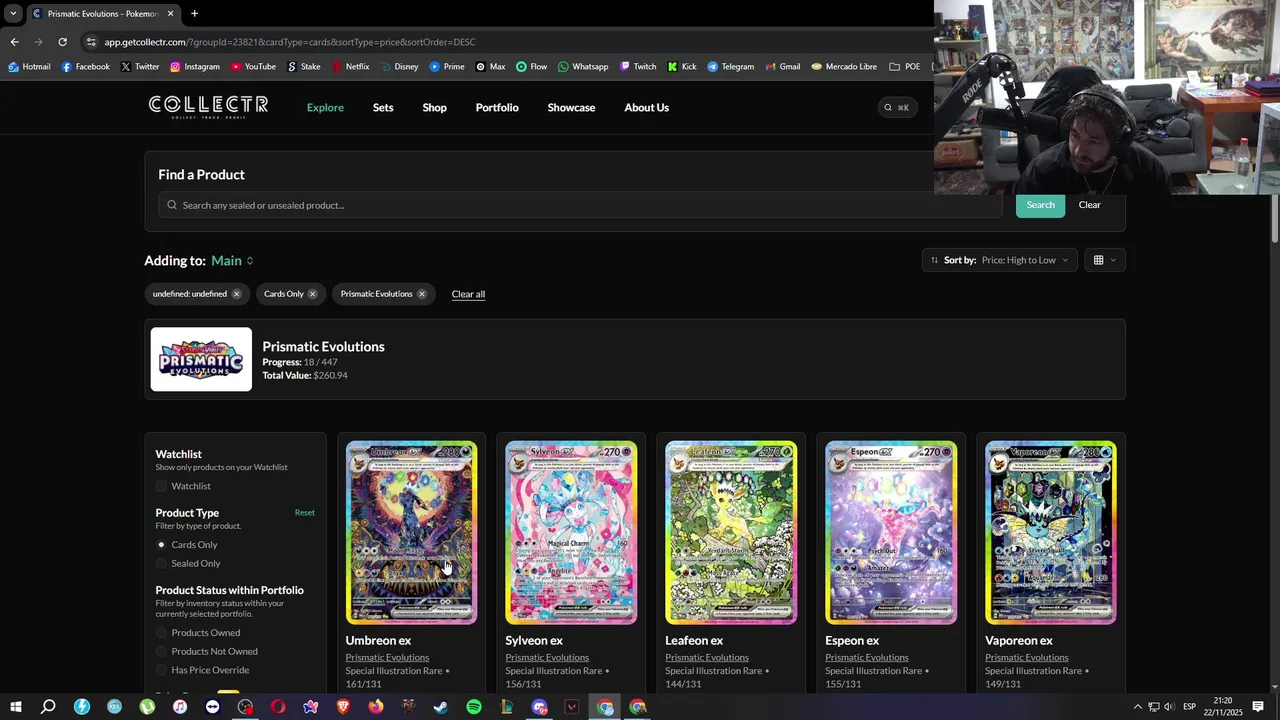Open the Netflix bookmark
The width and height of the screenshot is (1280, 720).
350,67
